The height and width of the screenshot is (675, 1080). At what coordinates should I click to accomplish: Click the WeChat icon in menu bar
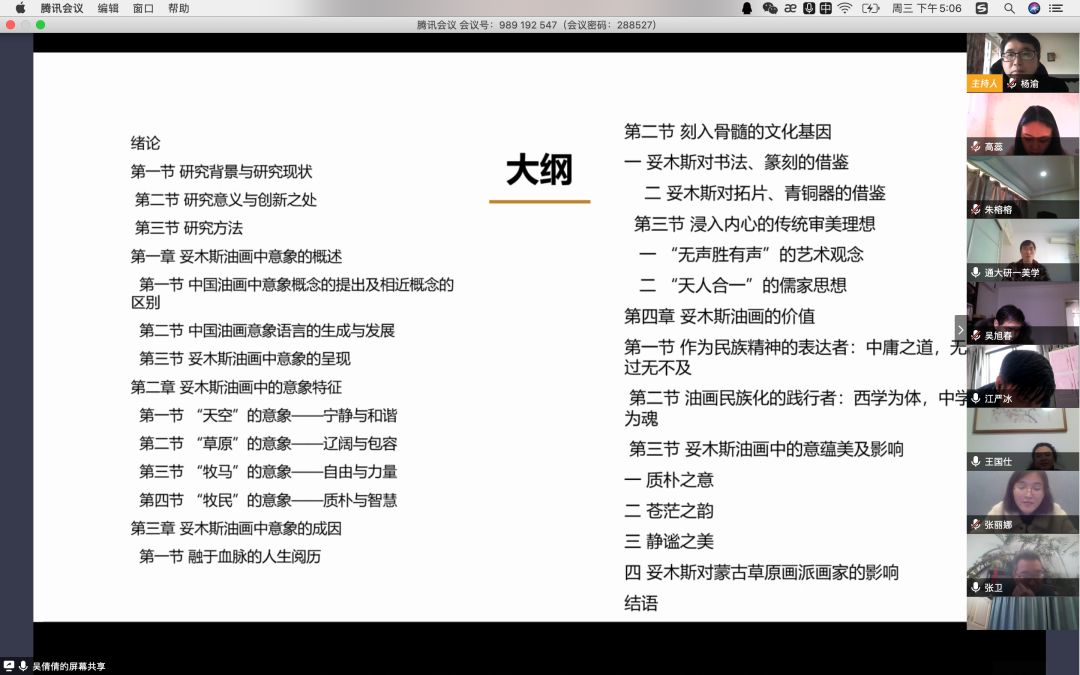point(769,8)
